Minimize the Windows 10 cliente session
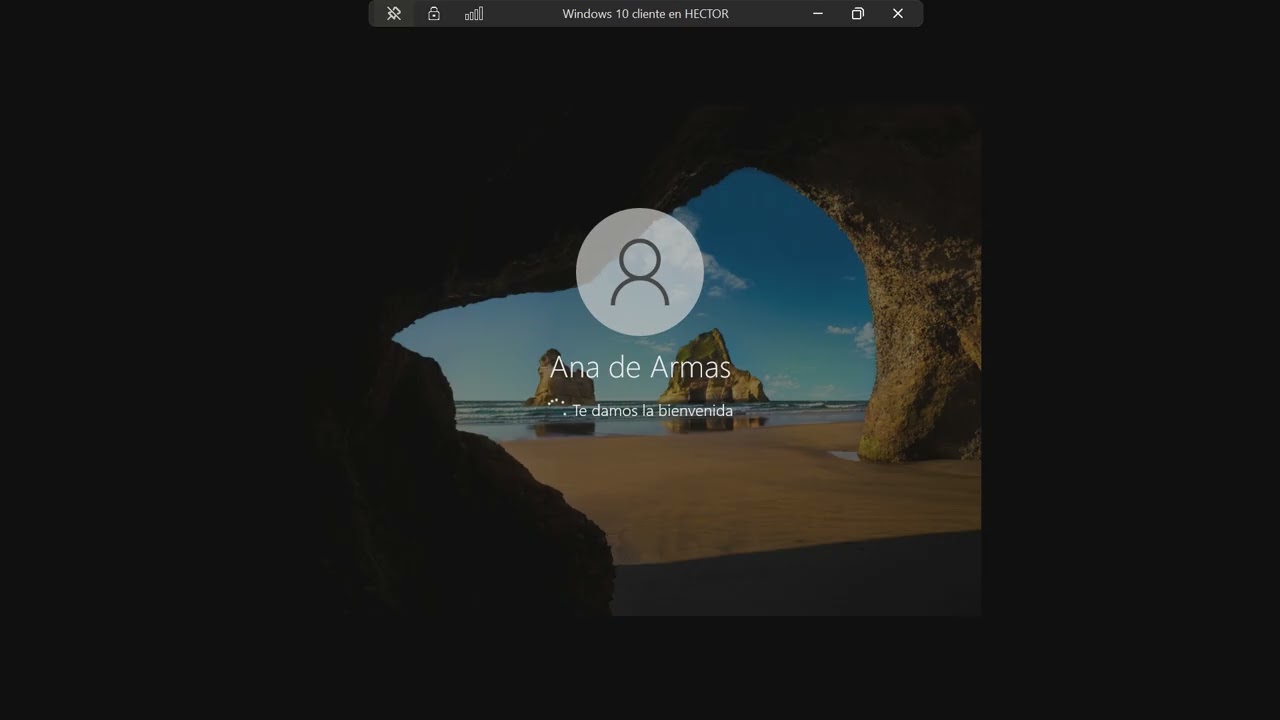 (x=818, y=14)
